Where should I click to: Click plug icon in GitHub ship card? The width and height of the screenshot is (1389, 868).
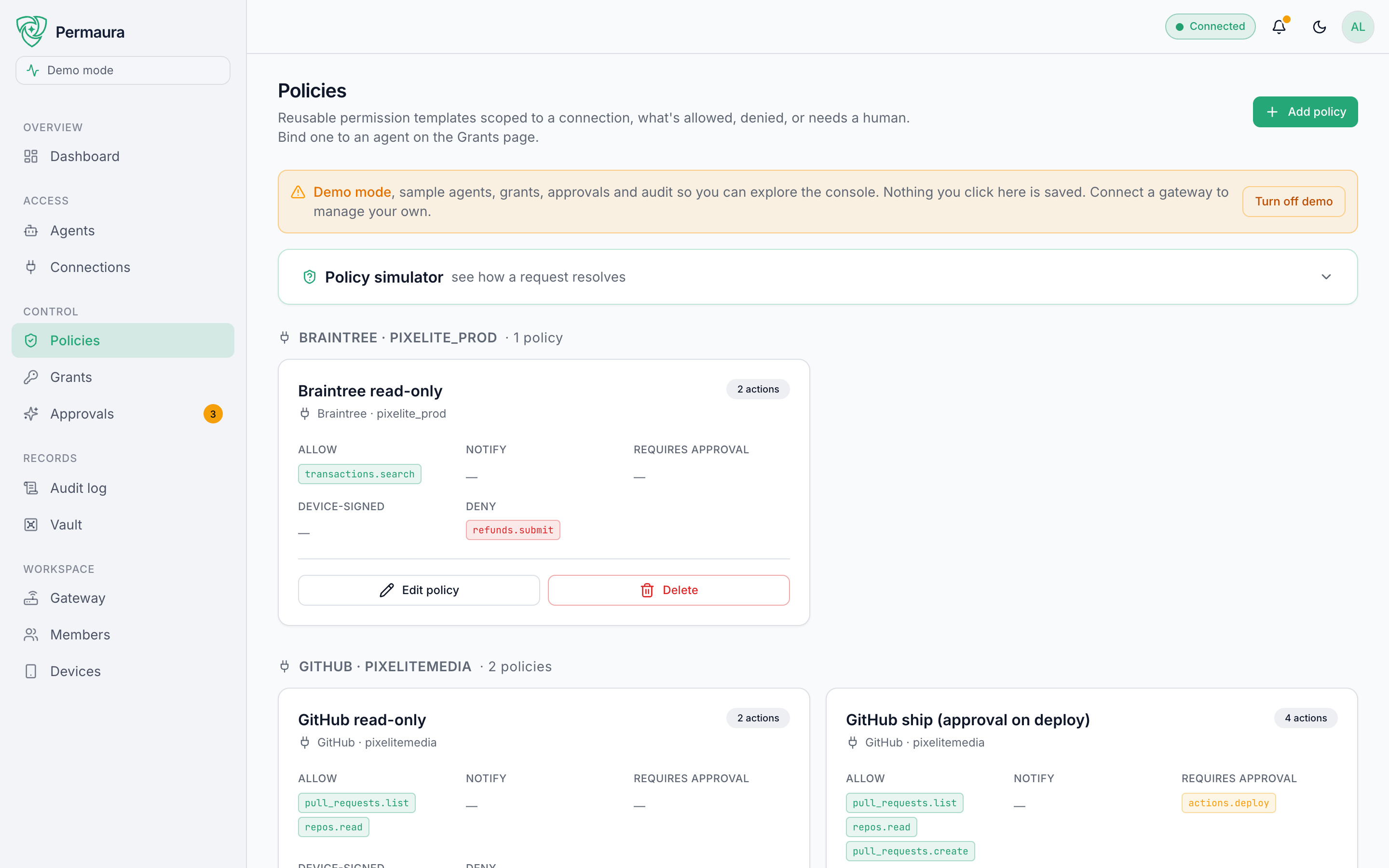point(852,742)
